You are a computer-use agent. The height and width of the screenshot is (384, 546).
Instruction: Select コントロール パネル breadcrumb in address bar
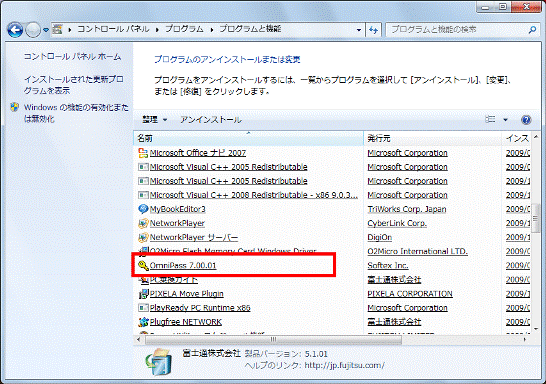click(x=113, y=29)
